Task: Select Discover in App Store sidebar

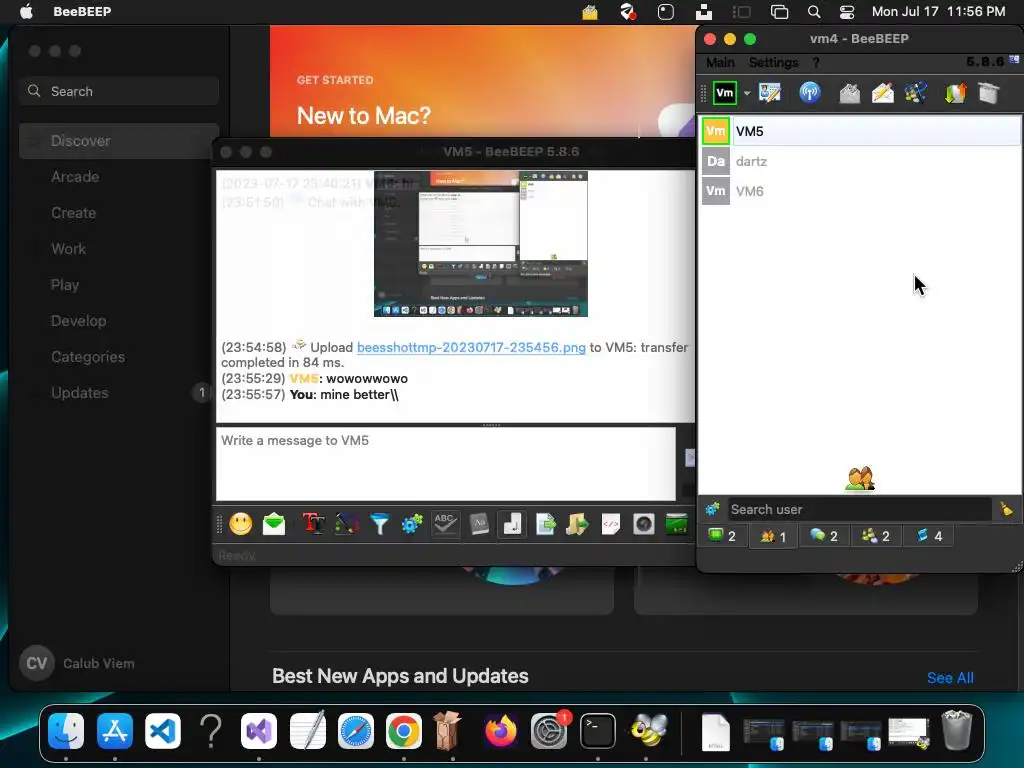Action: (119, 141)
